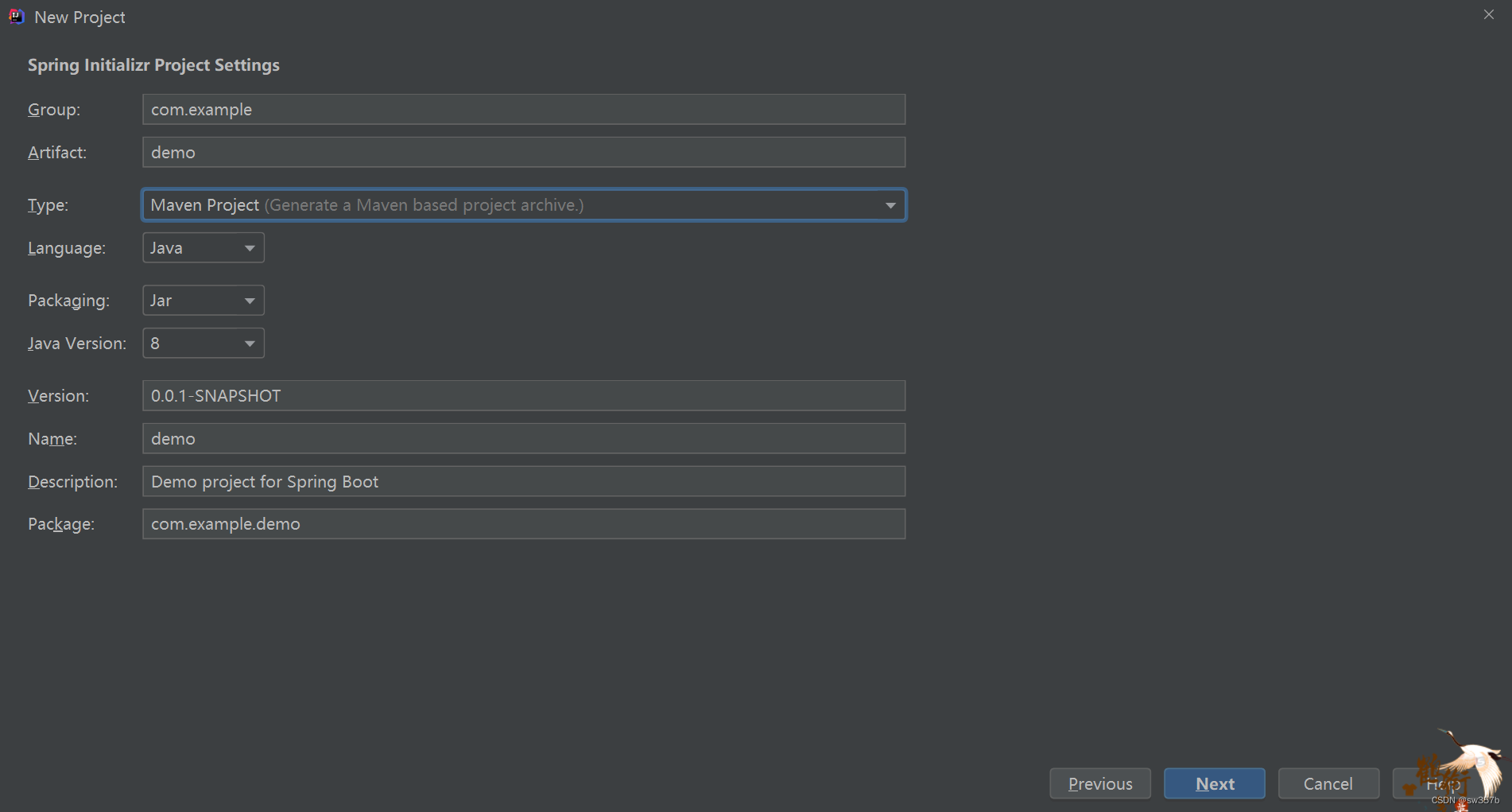Image resolution: width=1512 pixels, height=812 pixels.
Task: Select the Description field text
Action: point(523,481)
